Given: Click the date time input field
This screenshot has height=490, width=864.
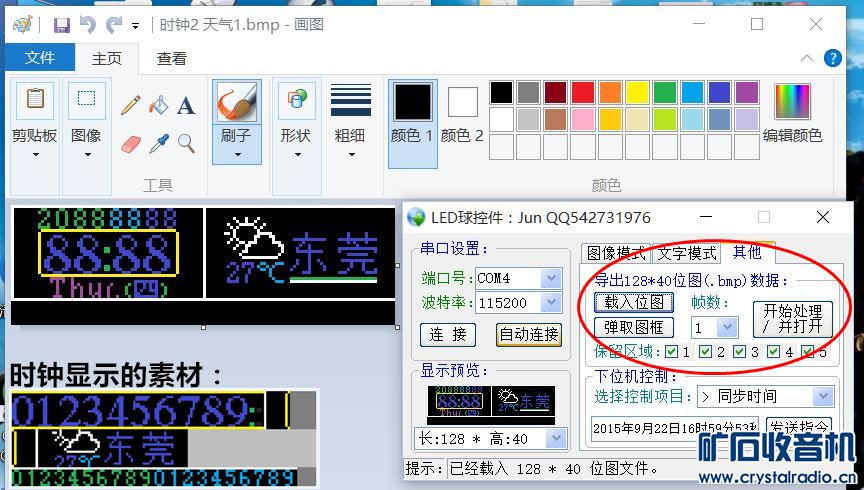Looking at the screenshot, I should tap(676, 428).
